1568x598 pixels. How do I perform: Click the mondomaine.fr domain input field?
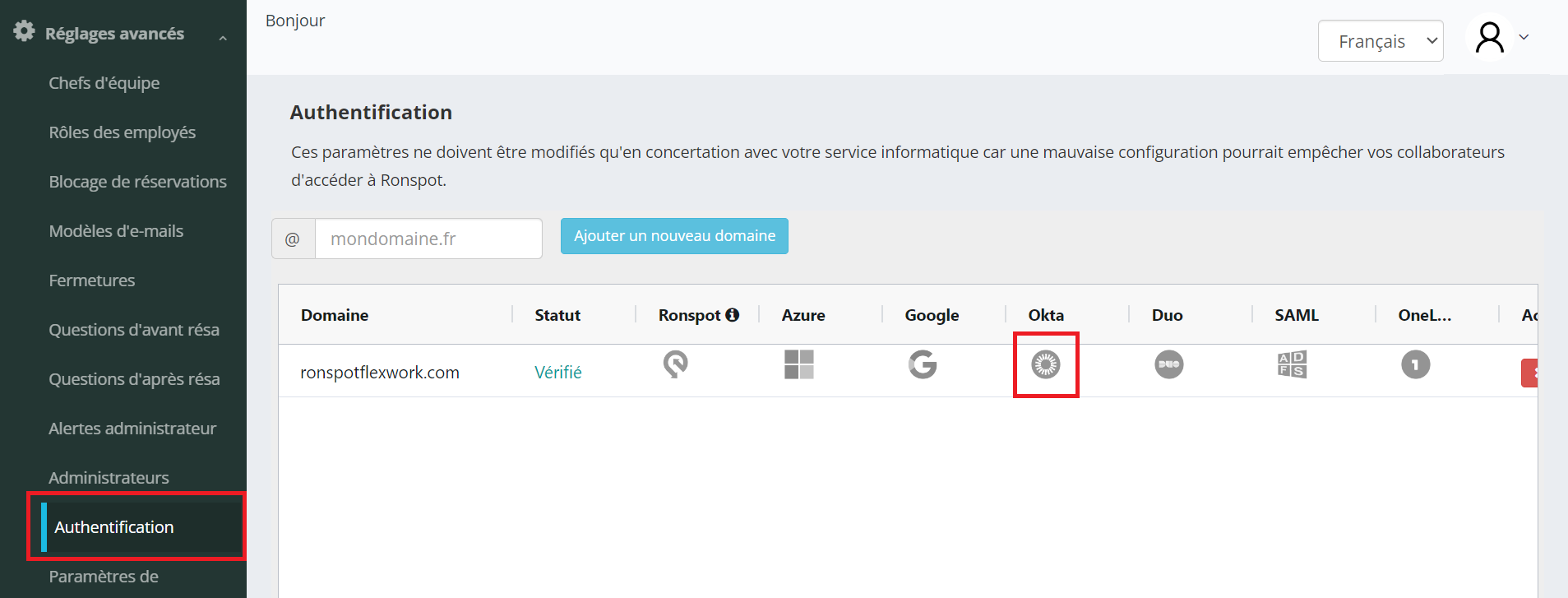tap(428, 239)
